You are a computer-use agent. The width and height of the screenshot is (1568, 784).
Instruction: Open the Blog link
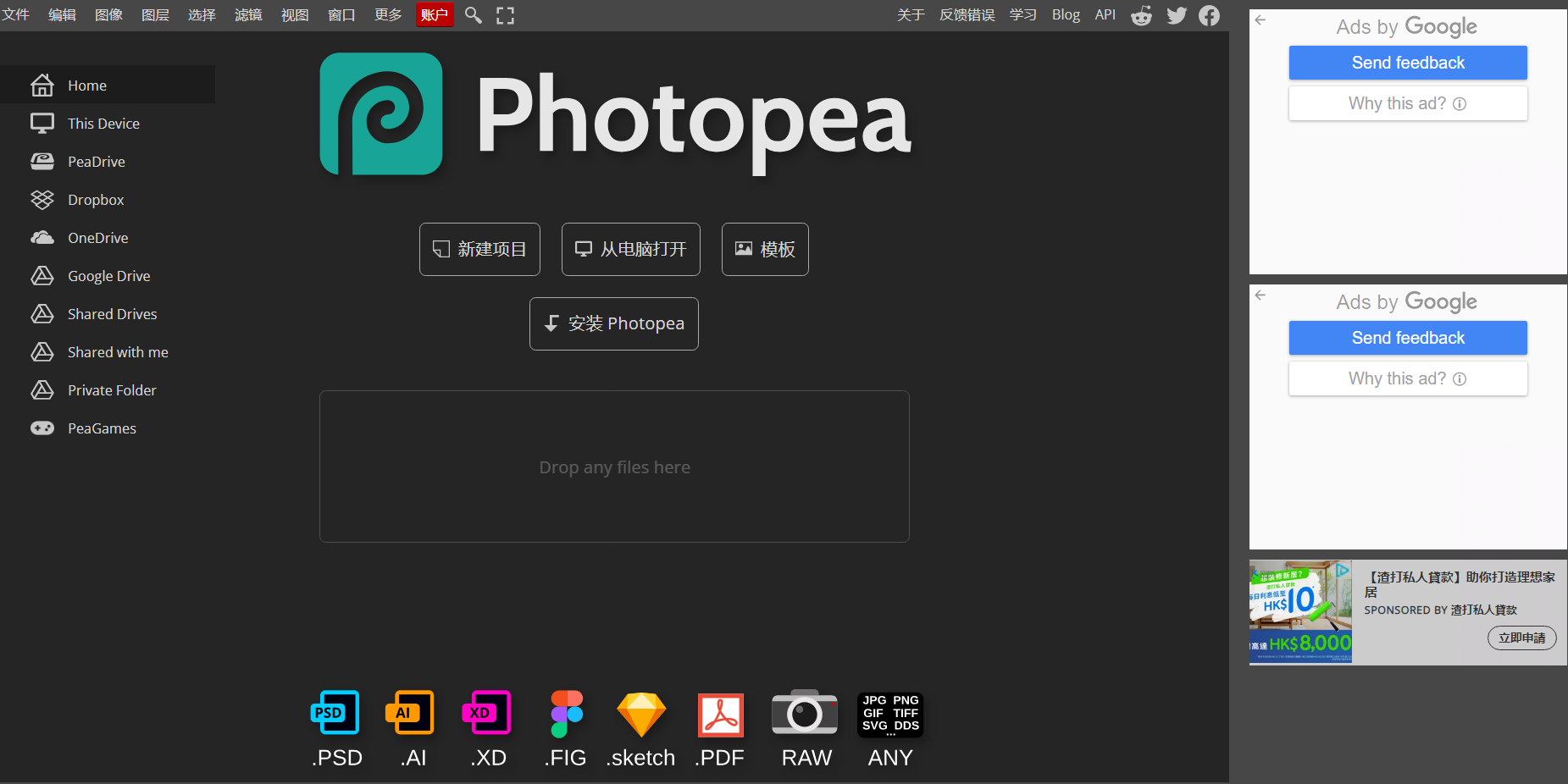click(x=1066, y=15)
